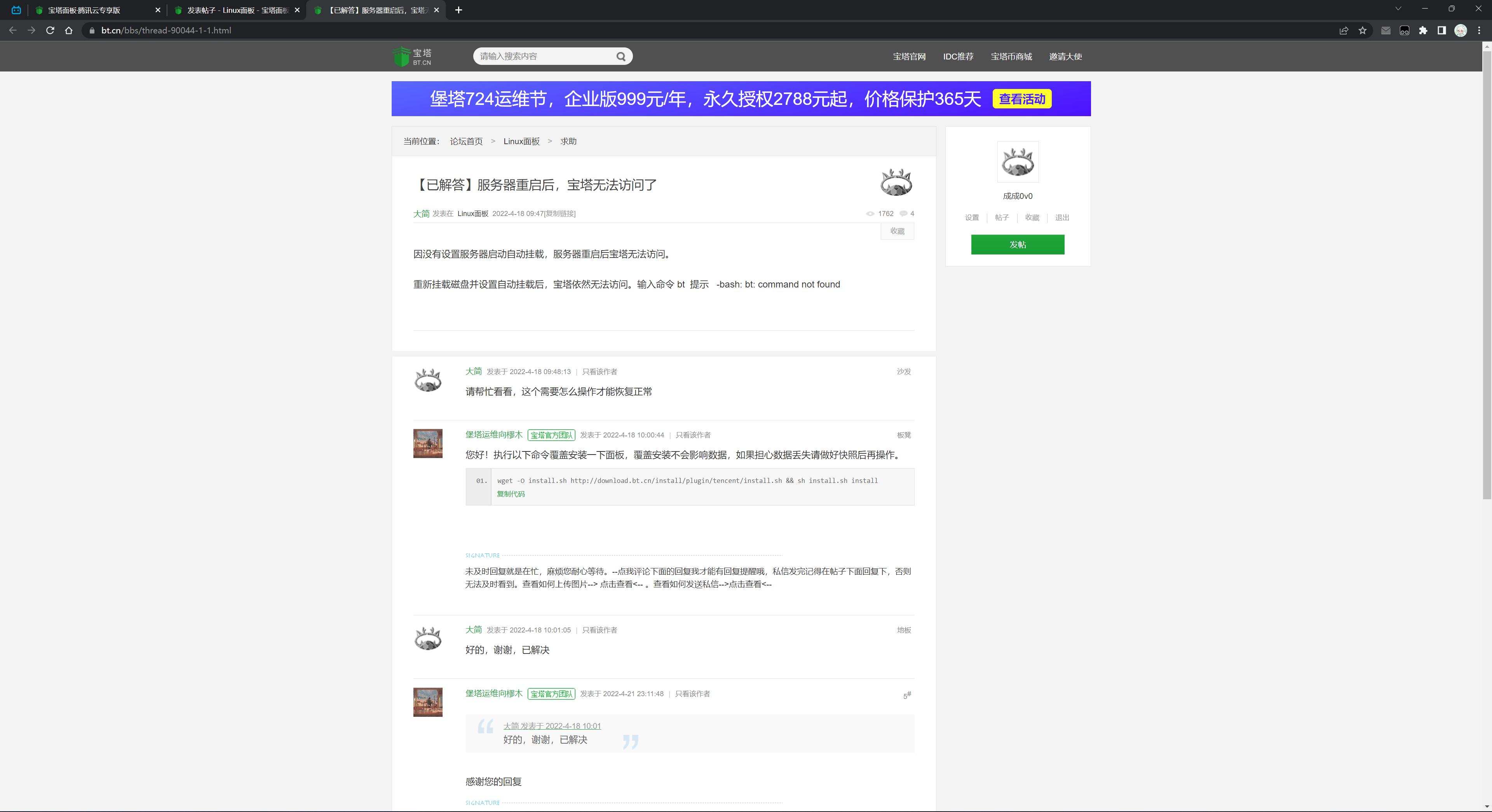Viewport: 1492px width, 812px height.
Task: Reload the current page
Action: pos(51,30)
